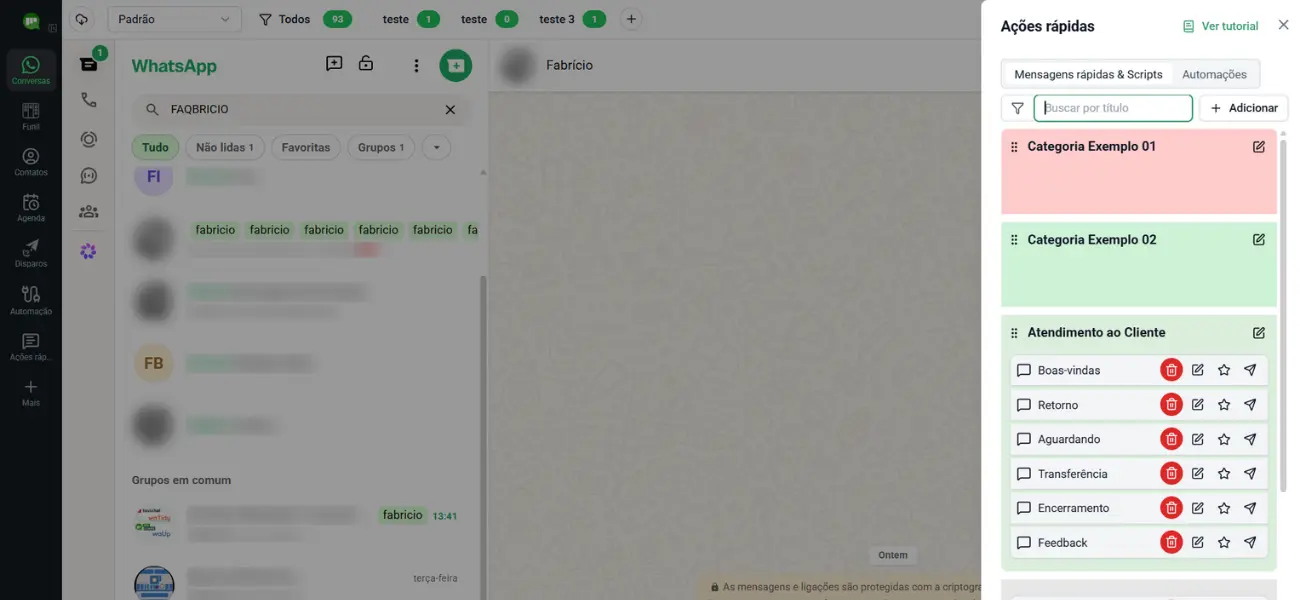Open the Agenda section
The image size is (1300, 600).
31,208
